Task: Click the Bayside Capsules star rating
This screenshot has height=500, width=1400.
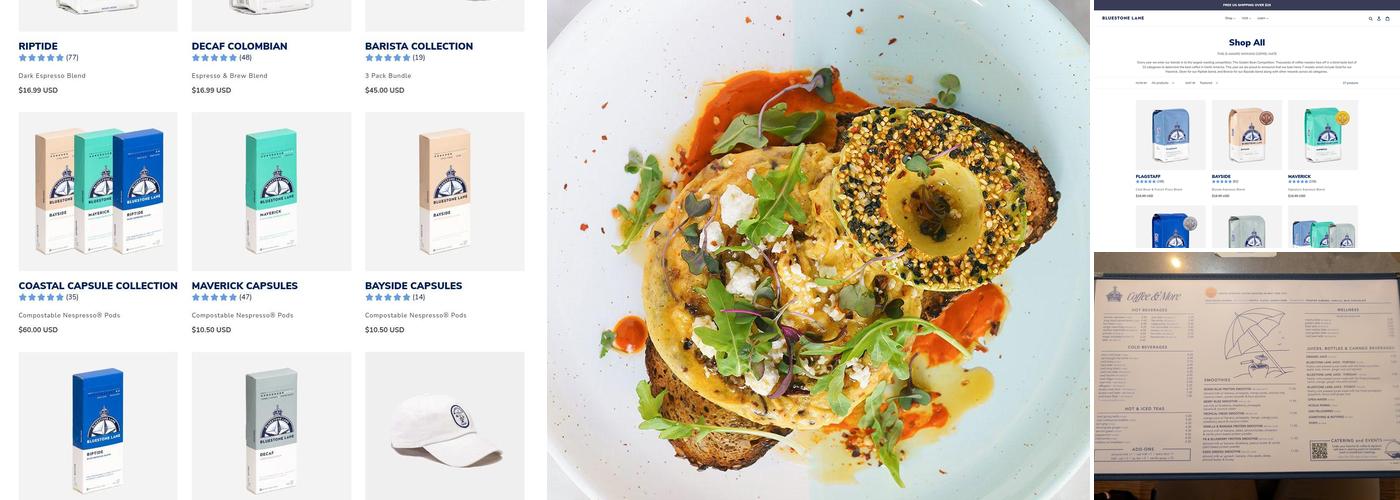Action: click(x=388, y=297)
